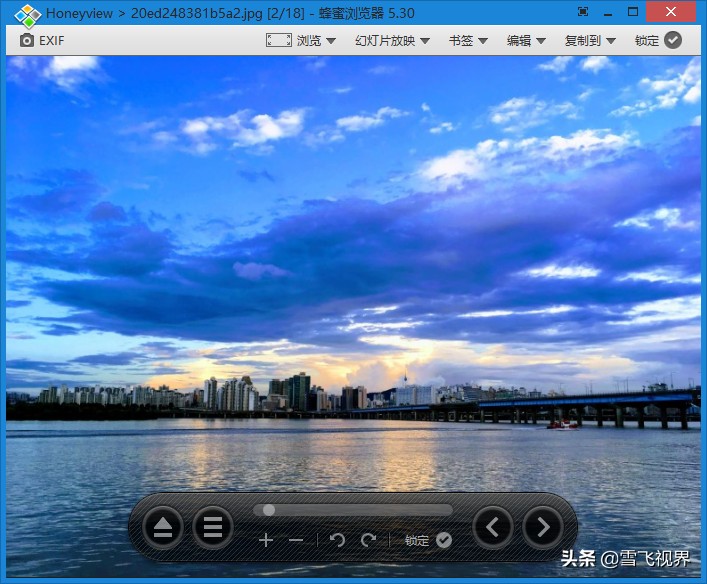The width and height of the screenshot is (707, 584).
Task: Zoom in with the plus icon
Action: click(x=266, y=540)
